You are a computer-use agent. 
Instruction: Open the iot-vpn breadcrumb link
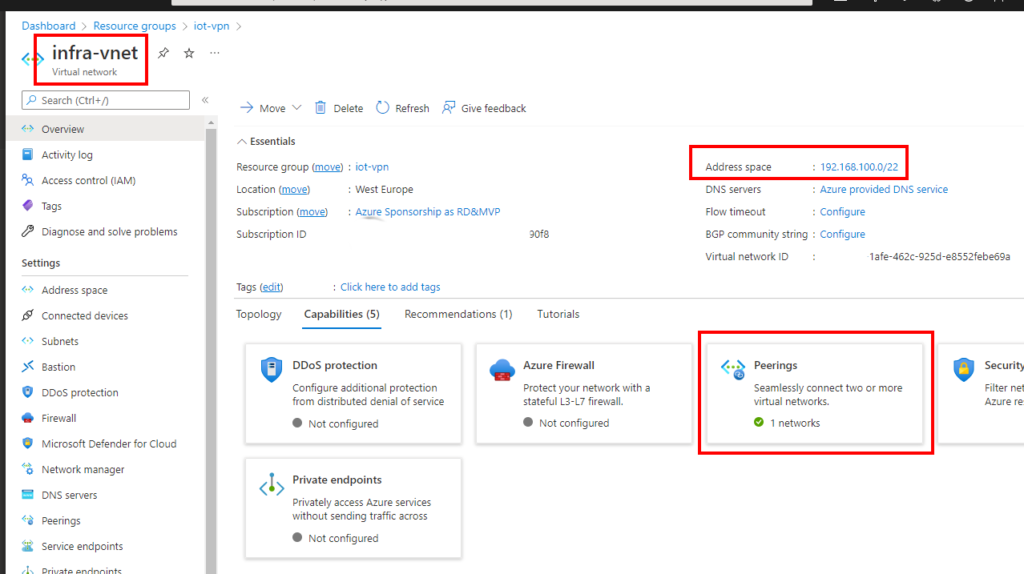pos(212,26)
